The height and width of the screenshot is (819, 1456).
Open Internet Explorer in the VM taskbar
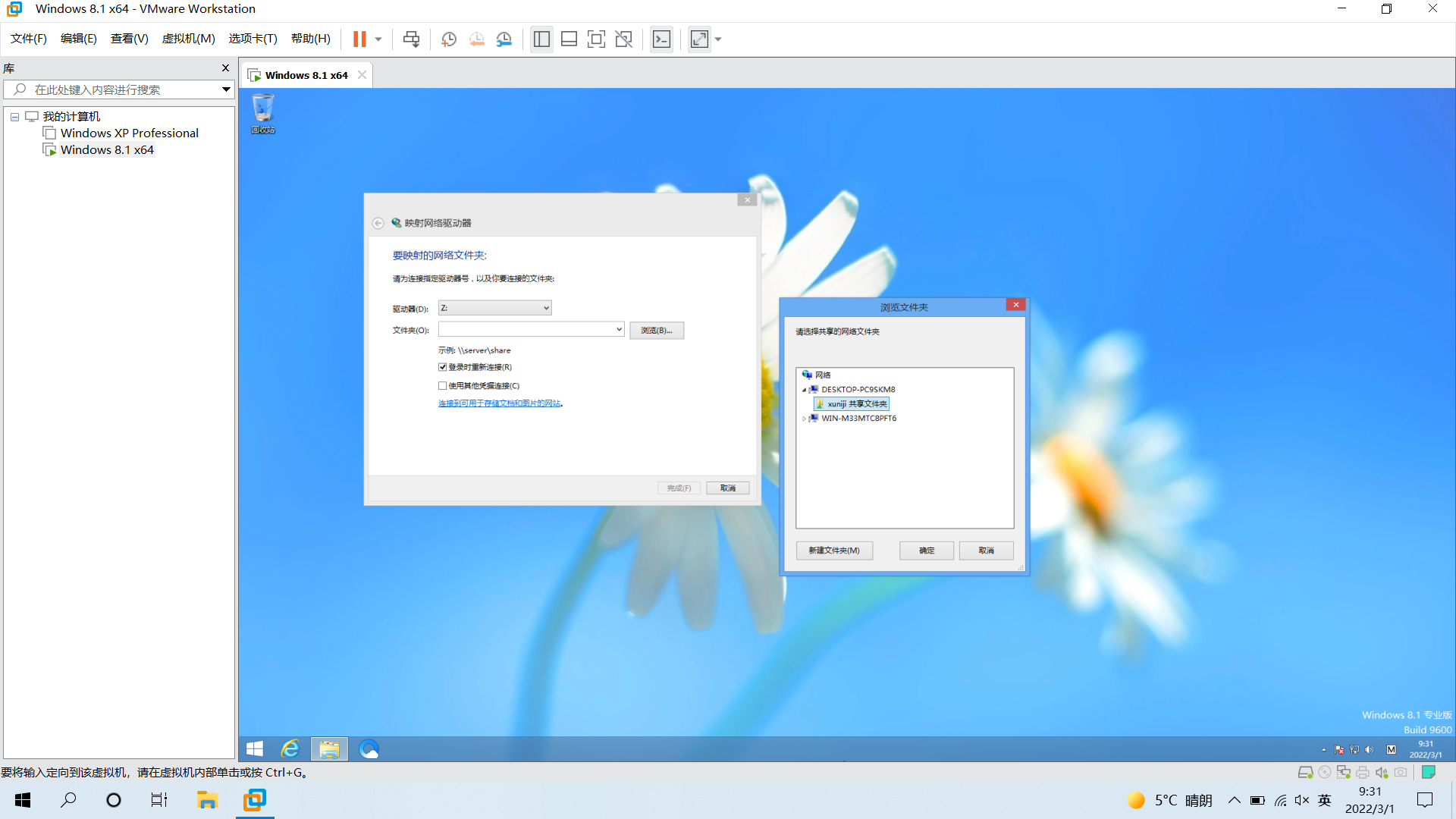click(x=290, y=749)
